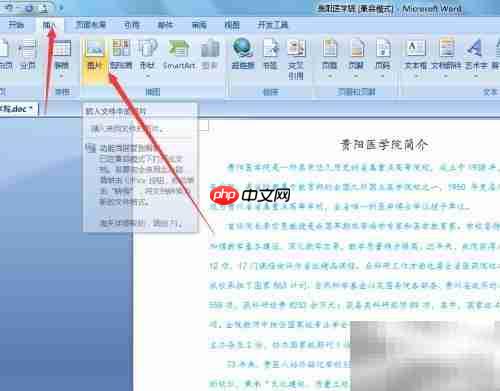This screenshot has width=500, height=391.
Task: Open the Table (表格) dropdown
Action: (x=62, y=58)
